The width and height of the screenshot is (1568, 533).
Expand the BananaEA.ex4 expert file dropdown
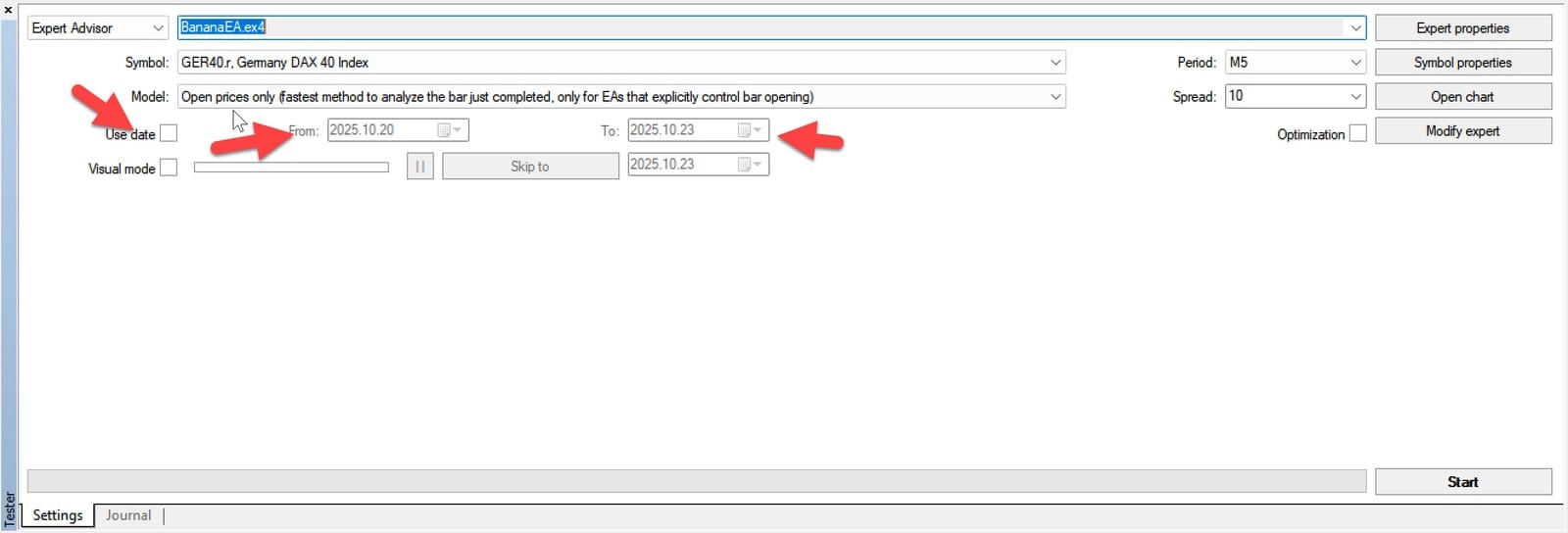click(x=1356, y=27)
